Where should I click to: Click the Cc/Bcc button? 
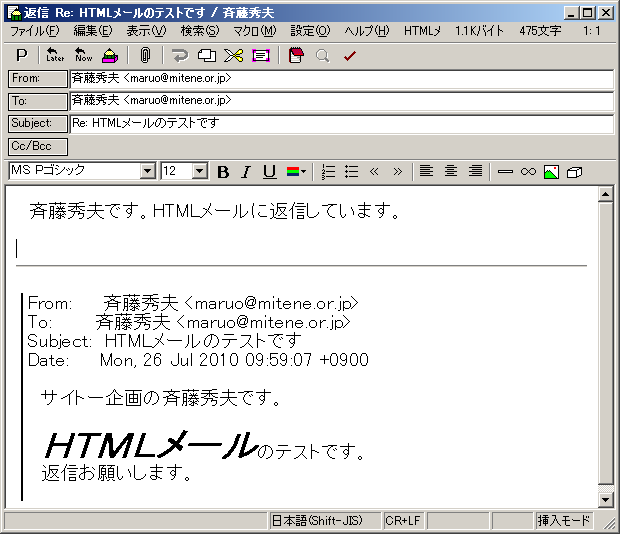pos(38,147)
